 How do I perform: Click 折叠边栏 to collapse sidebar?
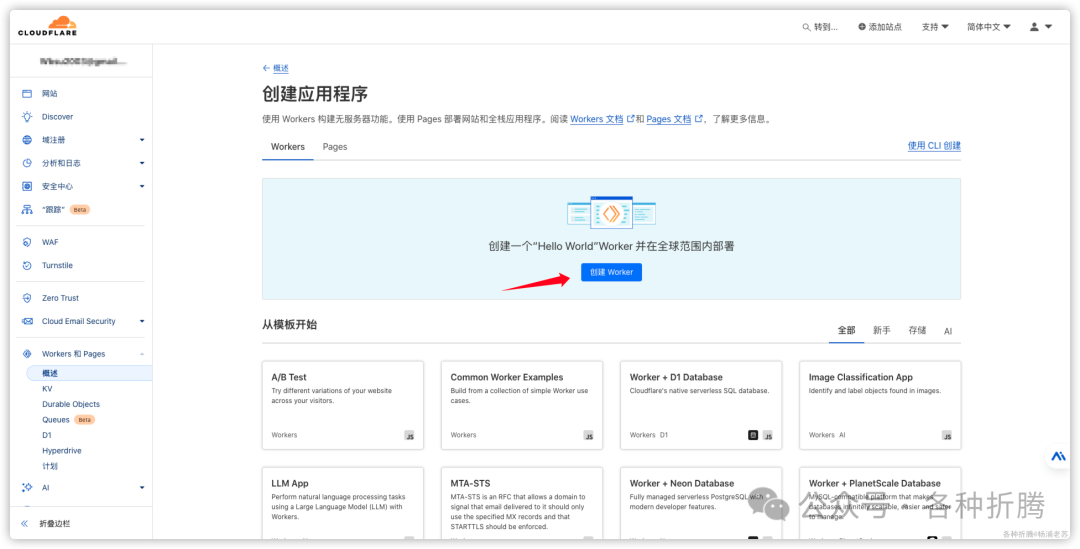pos(54,524)
